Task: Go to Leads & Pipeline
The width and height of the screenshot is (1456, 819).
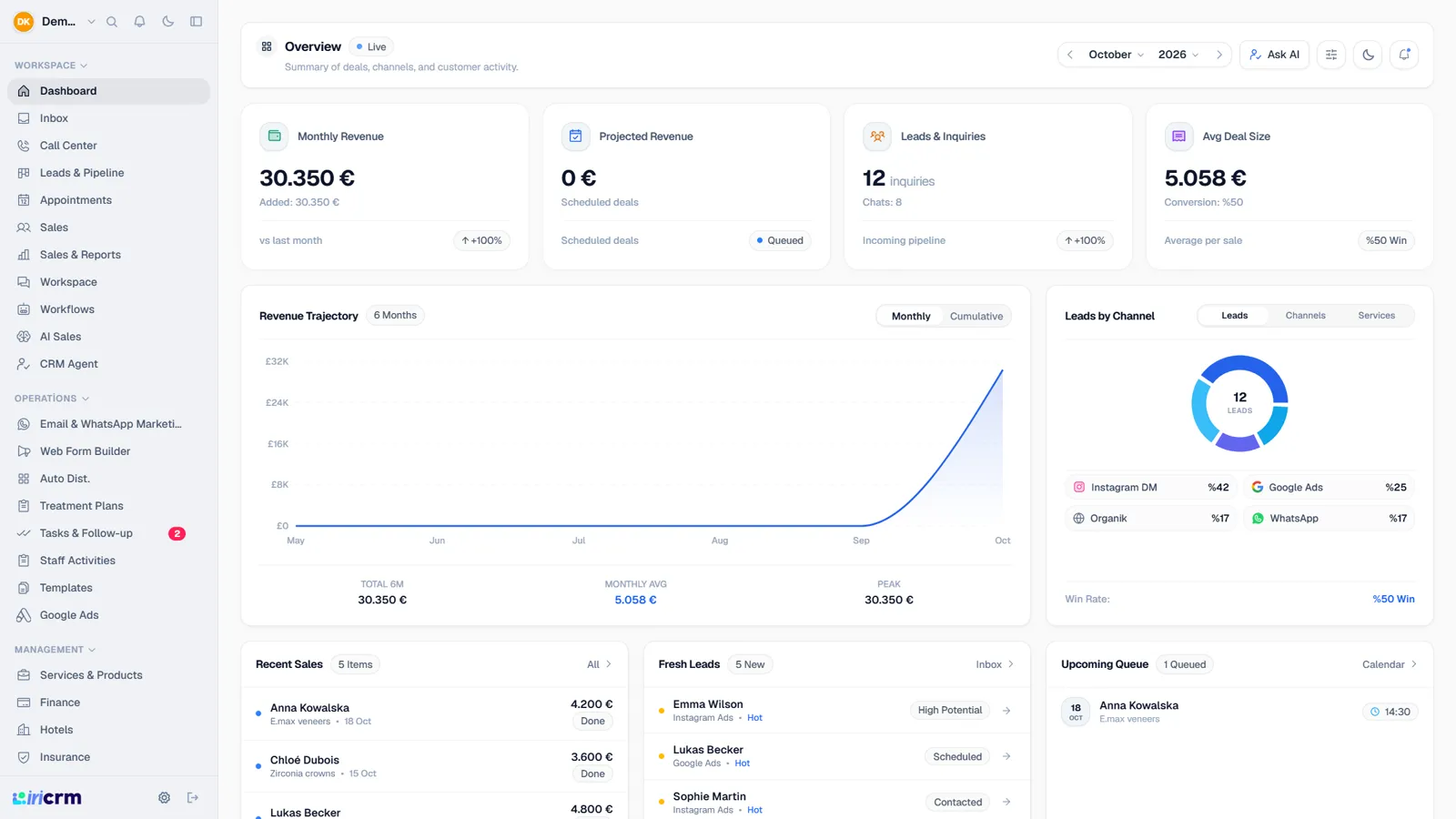Action: [108, 173]
